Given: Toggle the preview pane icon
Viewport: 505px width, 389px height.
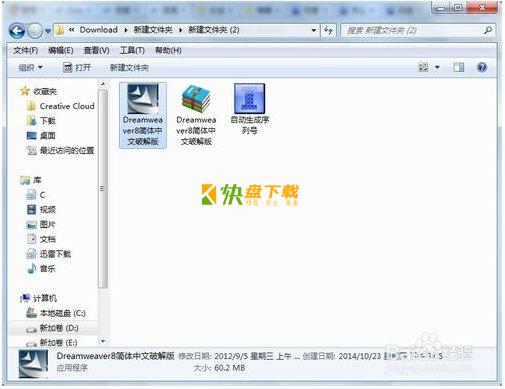Looking at the screenshot, I should (x=459, y=67).
